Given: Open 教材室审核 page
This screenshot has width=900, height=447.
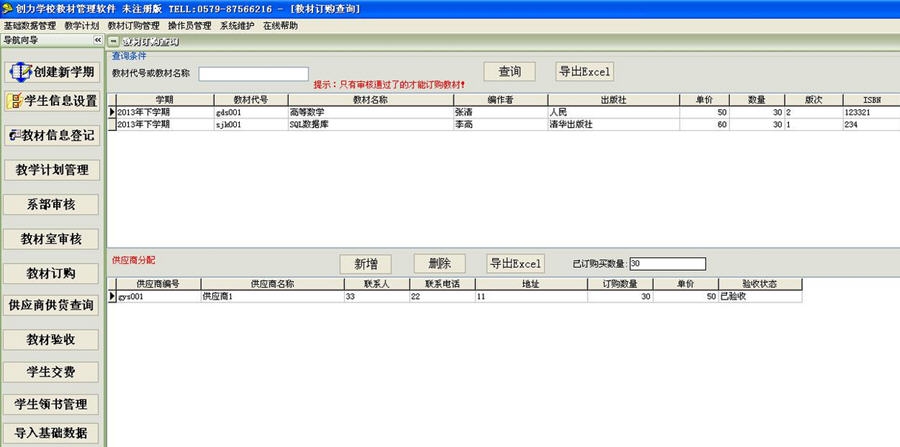Looking at the screenshot, I should coord(51,239).
